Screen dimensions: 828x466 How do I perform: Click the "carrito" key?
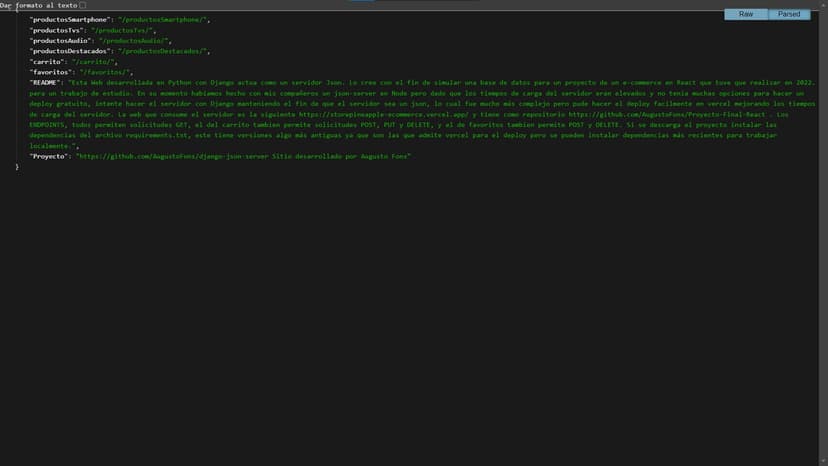pyautogui.click(x=47, y=62)
